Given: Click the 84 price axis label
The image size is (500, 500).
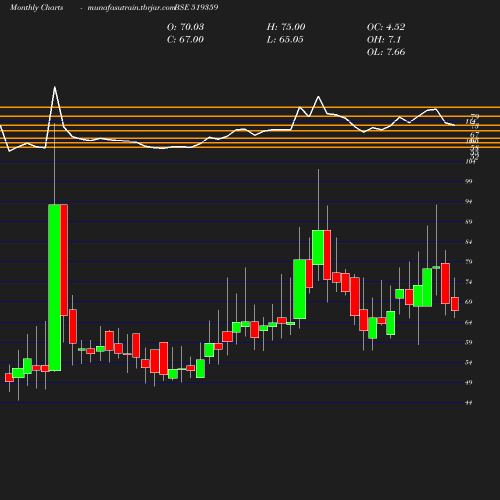Looking at the screenshot, I should coord(469,241).
